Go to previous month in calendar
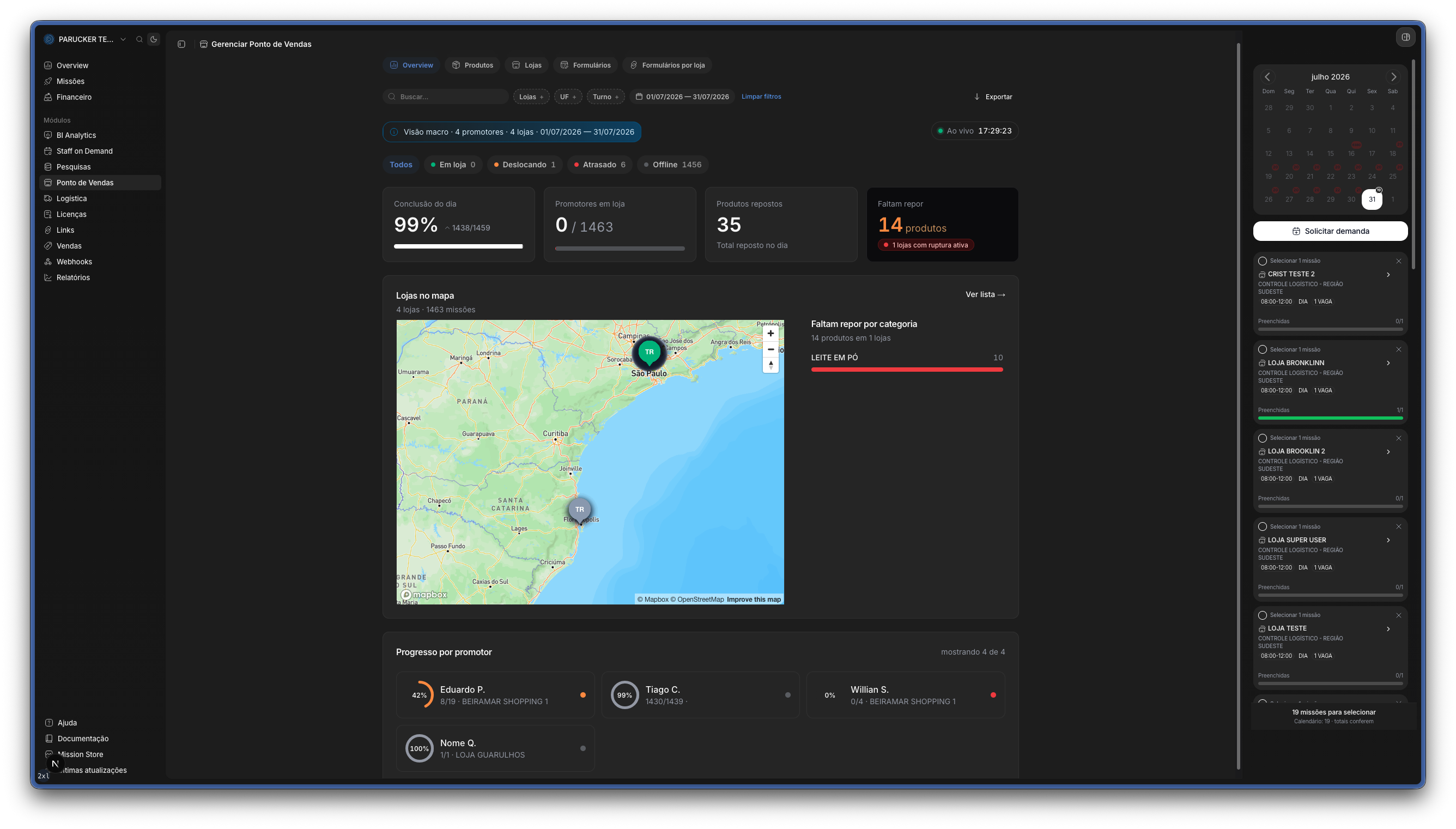The height and width of the screenshot is (829, 1456). (x=1267, y=77)
